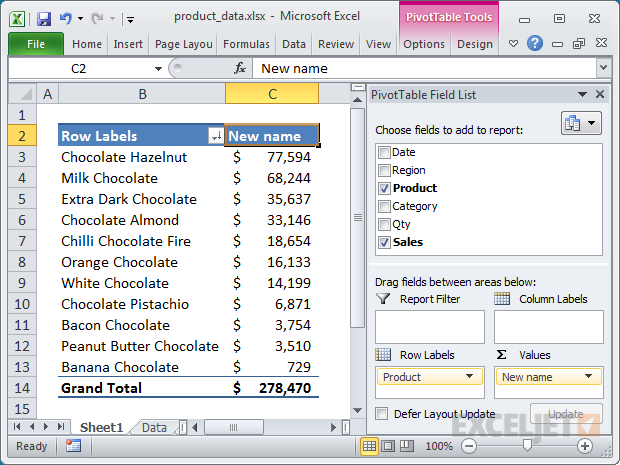
Task: Check the Region field checkbox
Action: 384,170
